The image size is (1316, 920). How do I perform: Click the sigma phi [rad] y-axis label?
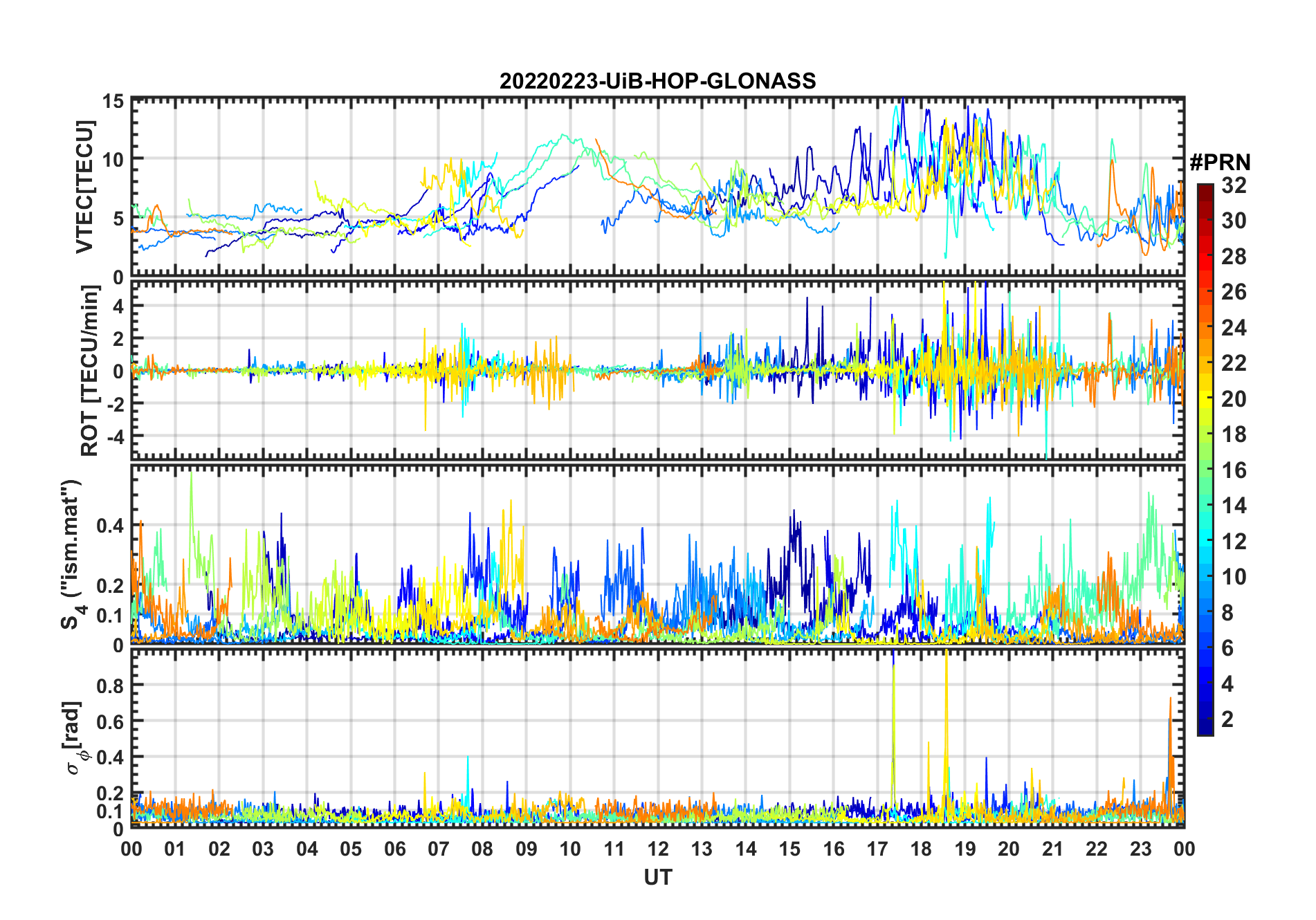coord(75,738)
